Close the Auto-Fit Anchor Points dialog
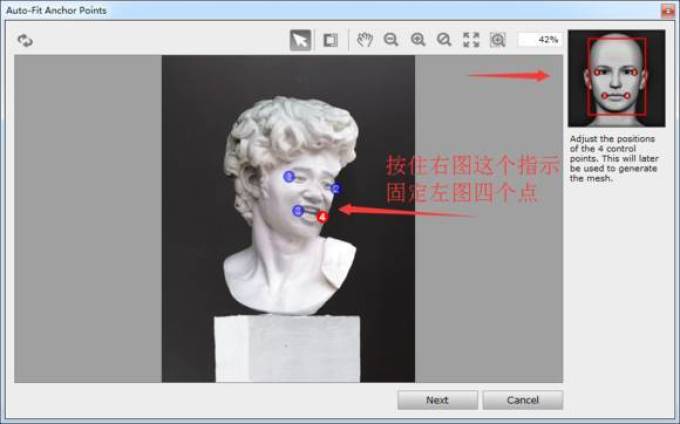 point(668,10)
